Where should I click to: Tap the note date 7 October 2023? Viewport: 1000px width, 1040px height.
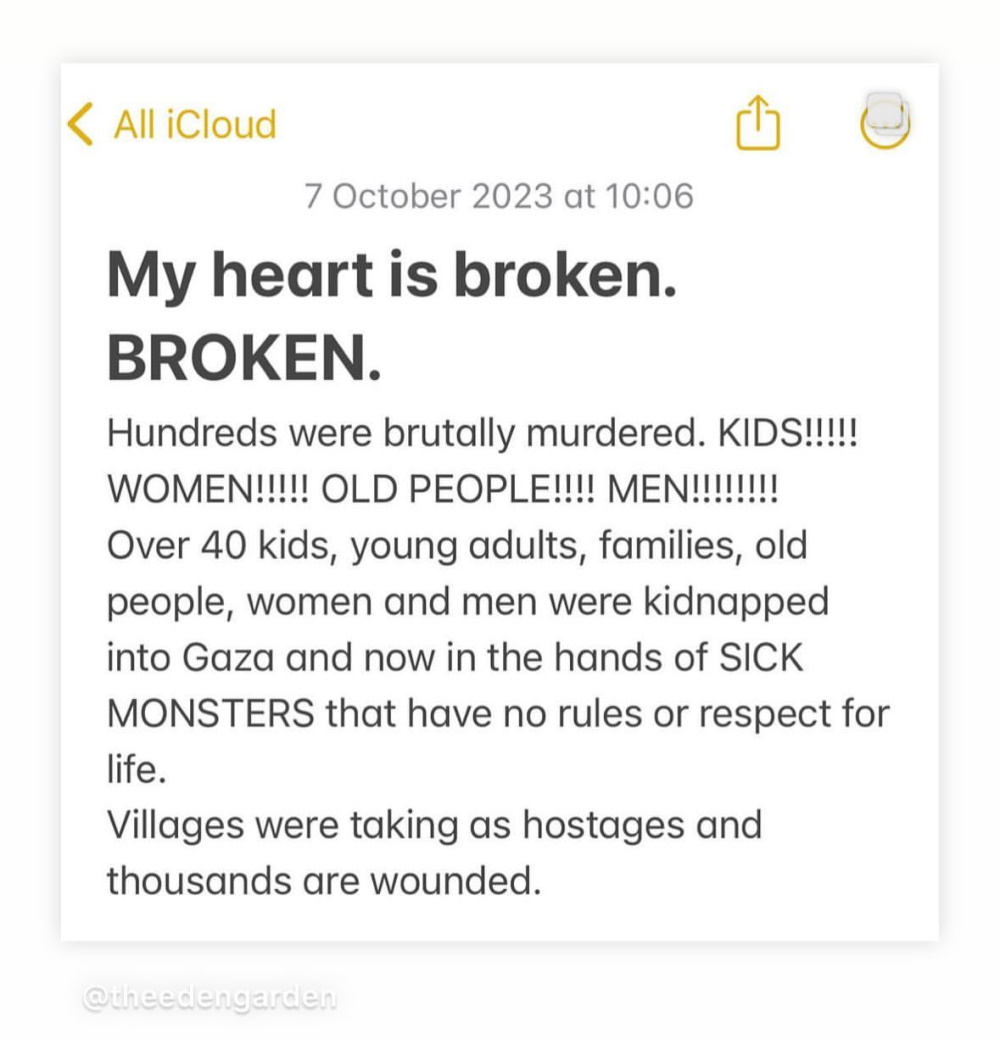[428, 196]
